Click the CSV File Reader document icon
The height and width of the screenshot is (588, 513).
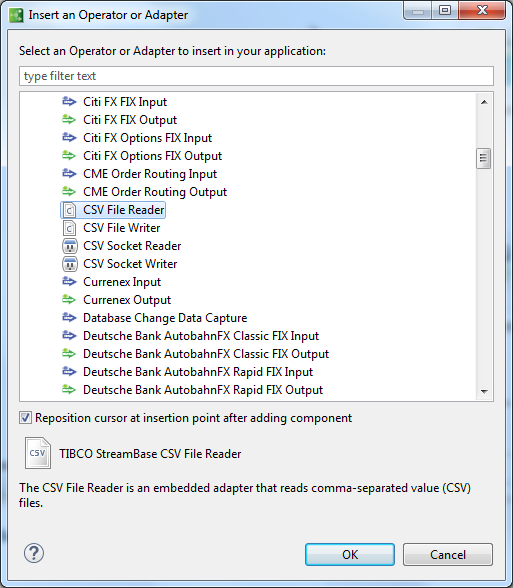coord(69,210)
